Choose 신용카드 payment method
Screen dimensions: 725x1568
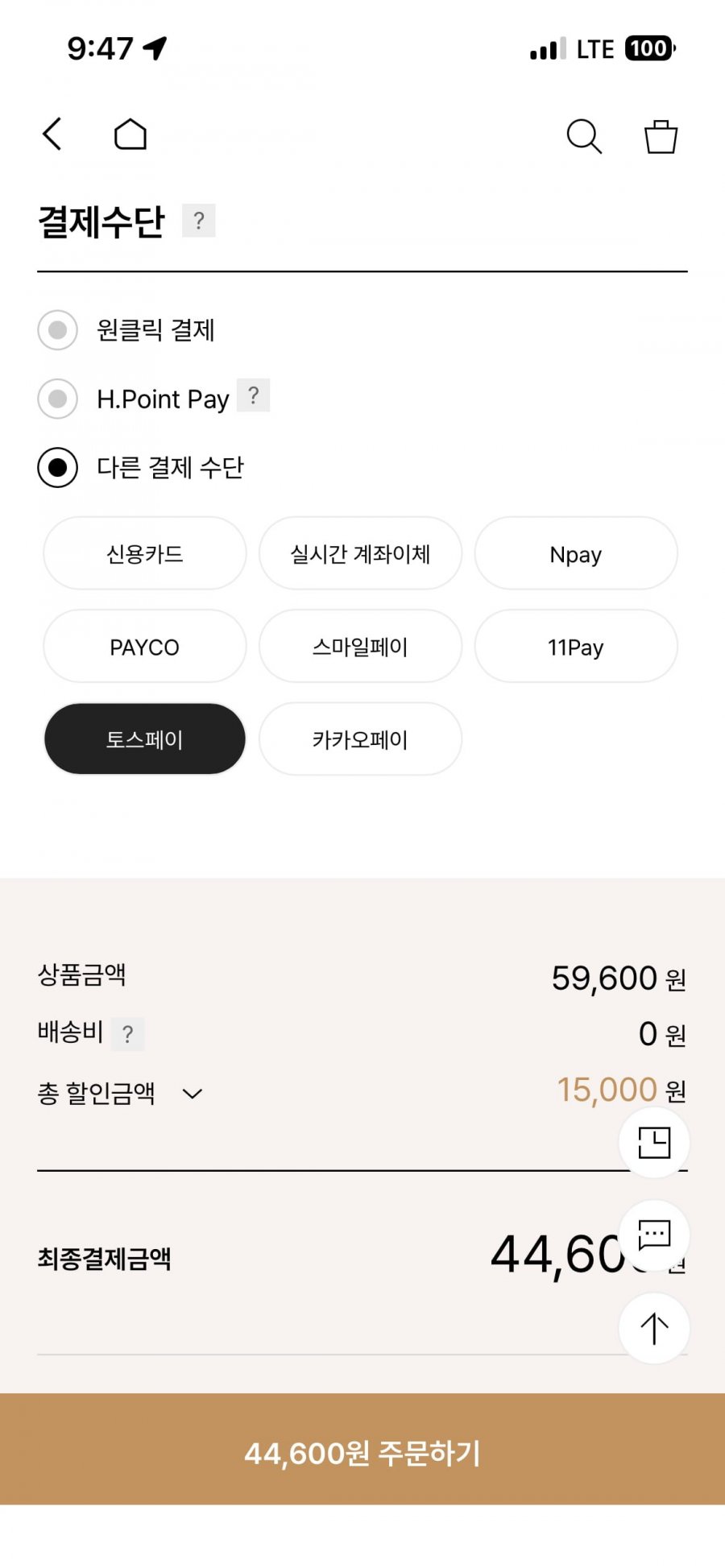click(x=145, y=554)
